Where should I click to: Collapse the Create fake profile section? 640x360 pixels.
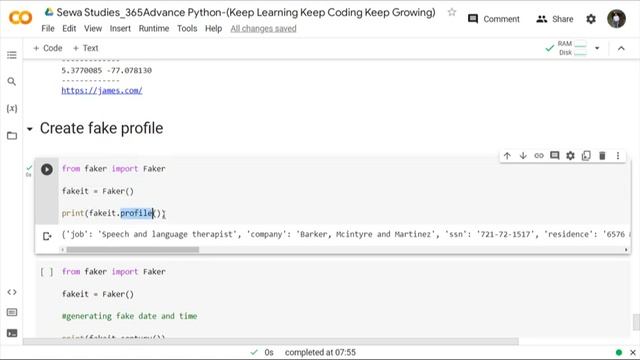[29, 129]
